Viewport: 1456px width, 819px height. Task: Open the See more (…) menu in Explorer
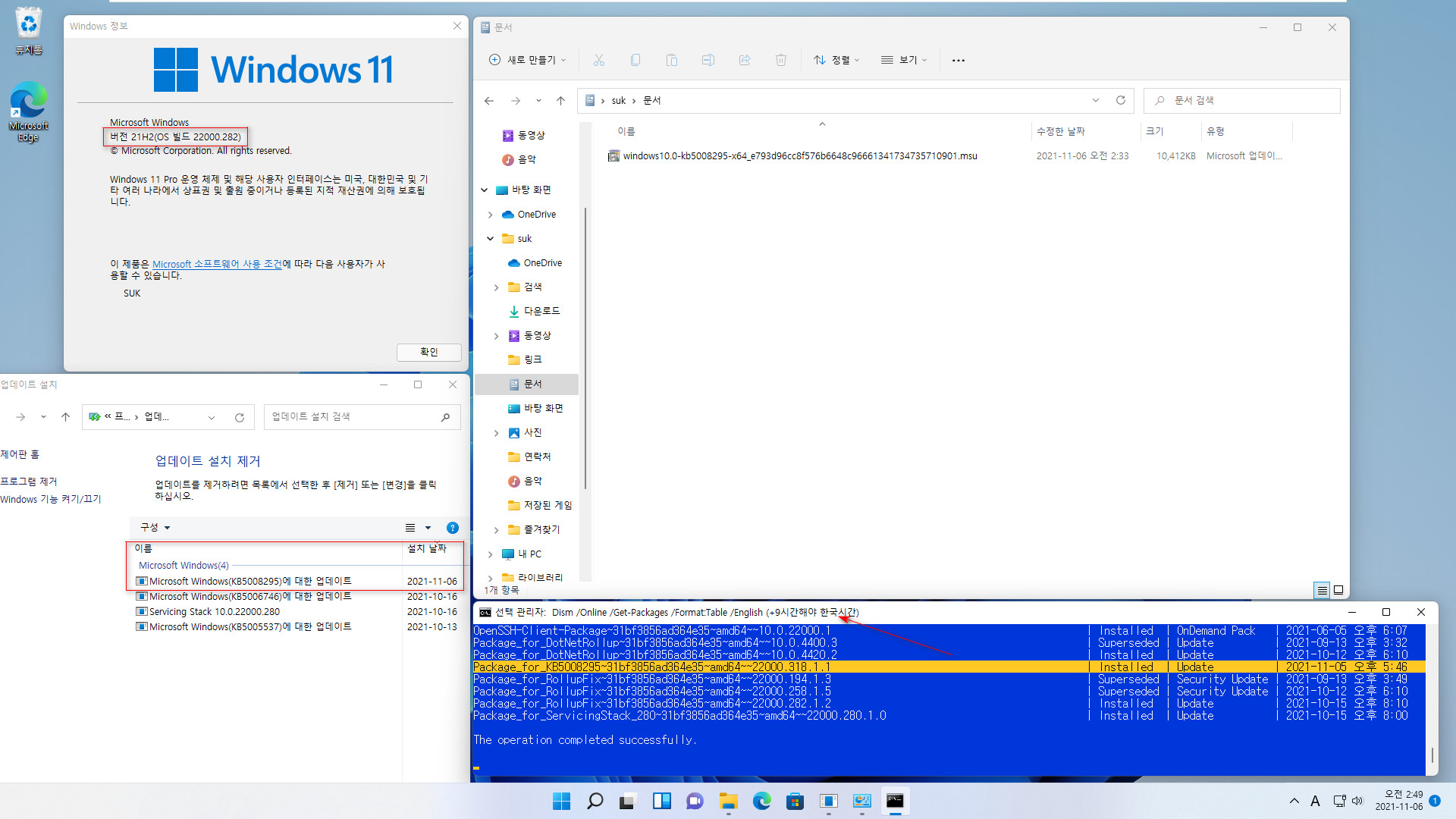point(959,60)
